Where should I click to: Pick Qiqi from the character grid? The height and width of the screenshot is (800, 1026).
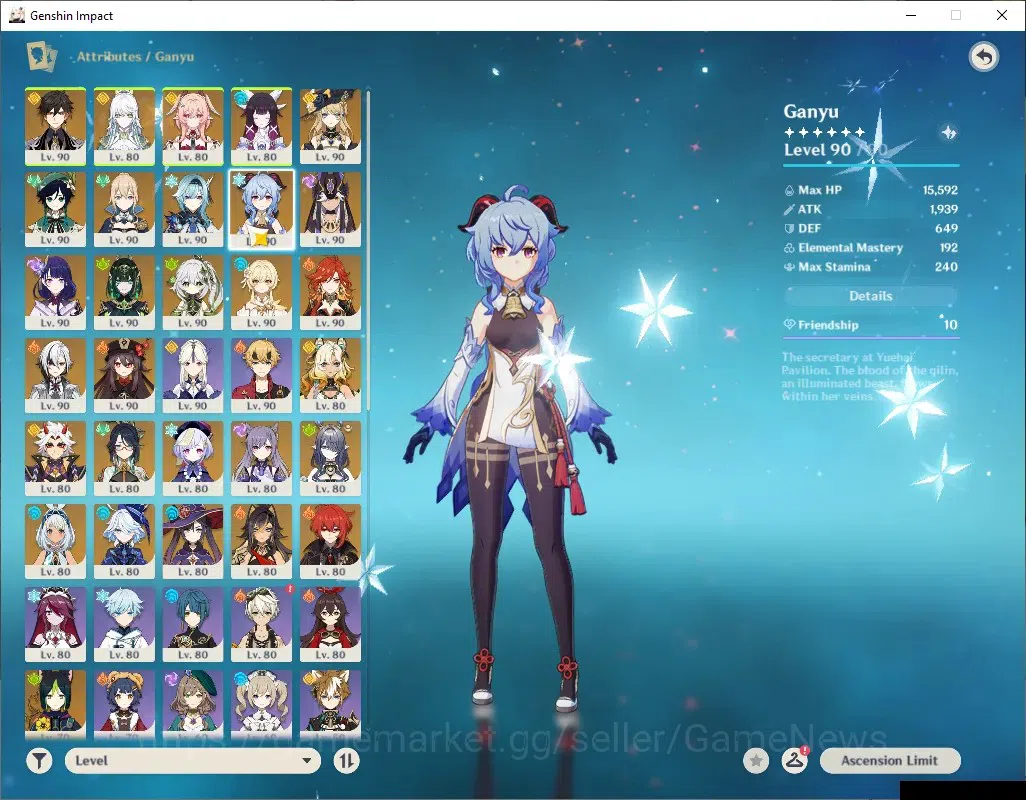click(193, 459)
